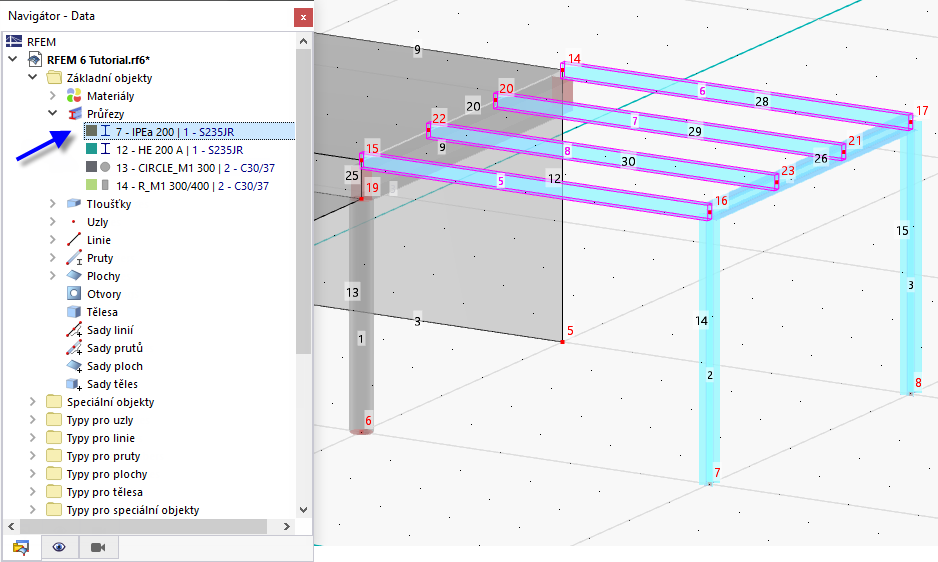The image size is (938, 562).
Task: Click the light green swatch of section 14
Action: (92, 184)
